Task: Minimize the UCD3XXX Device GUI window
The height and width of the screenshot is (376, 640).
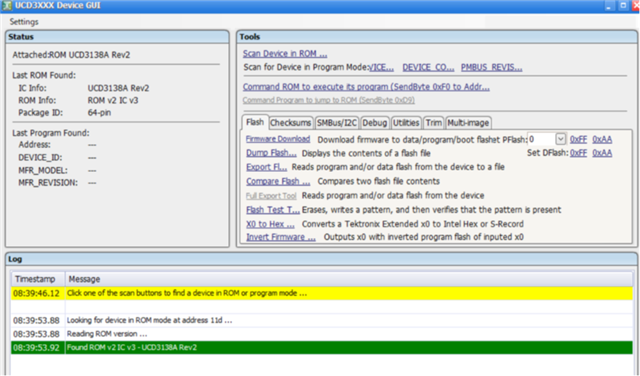Action: [609, 6]
